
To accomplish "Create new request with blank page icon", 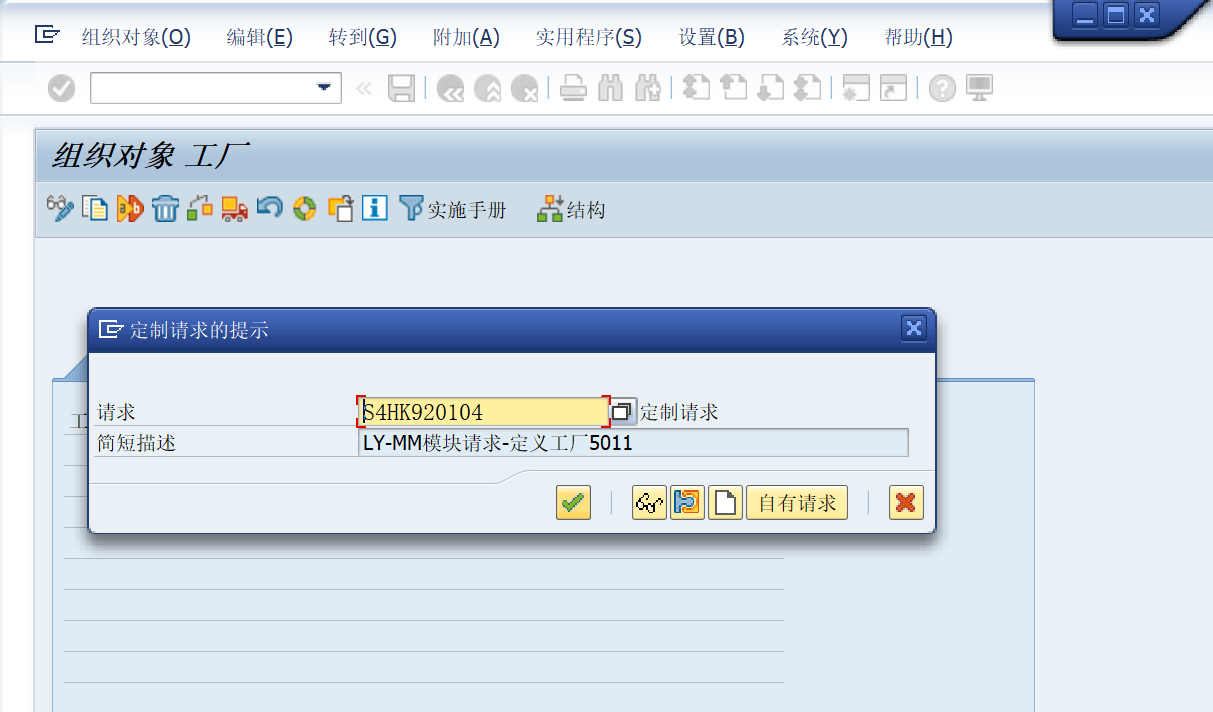I will [x=725, y=502].
